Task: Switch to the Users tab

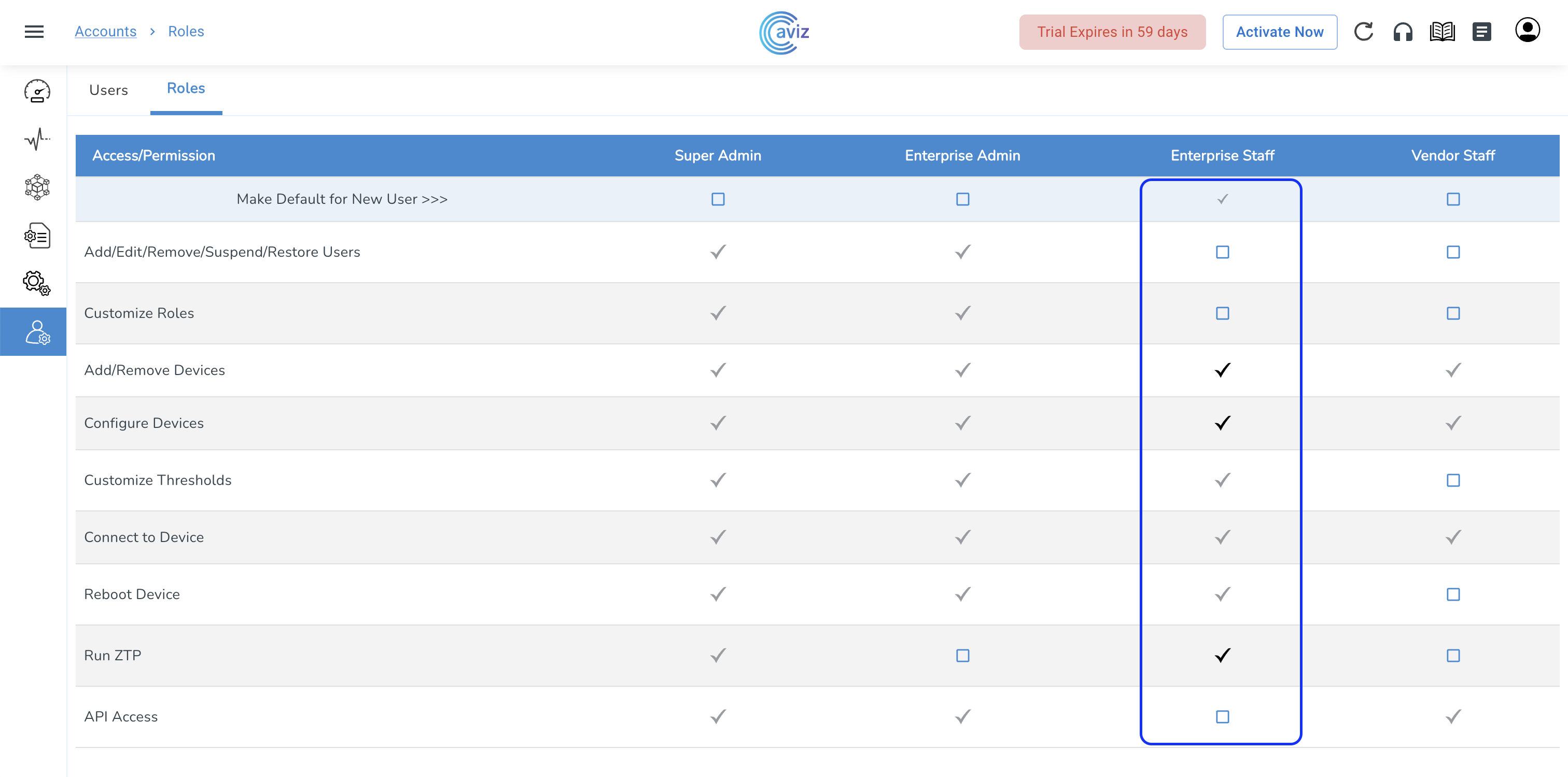Action: click(x=108, y=90)
